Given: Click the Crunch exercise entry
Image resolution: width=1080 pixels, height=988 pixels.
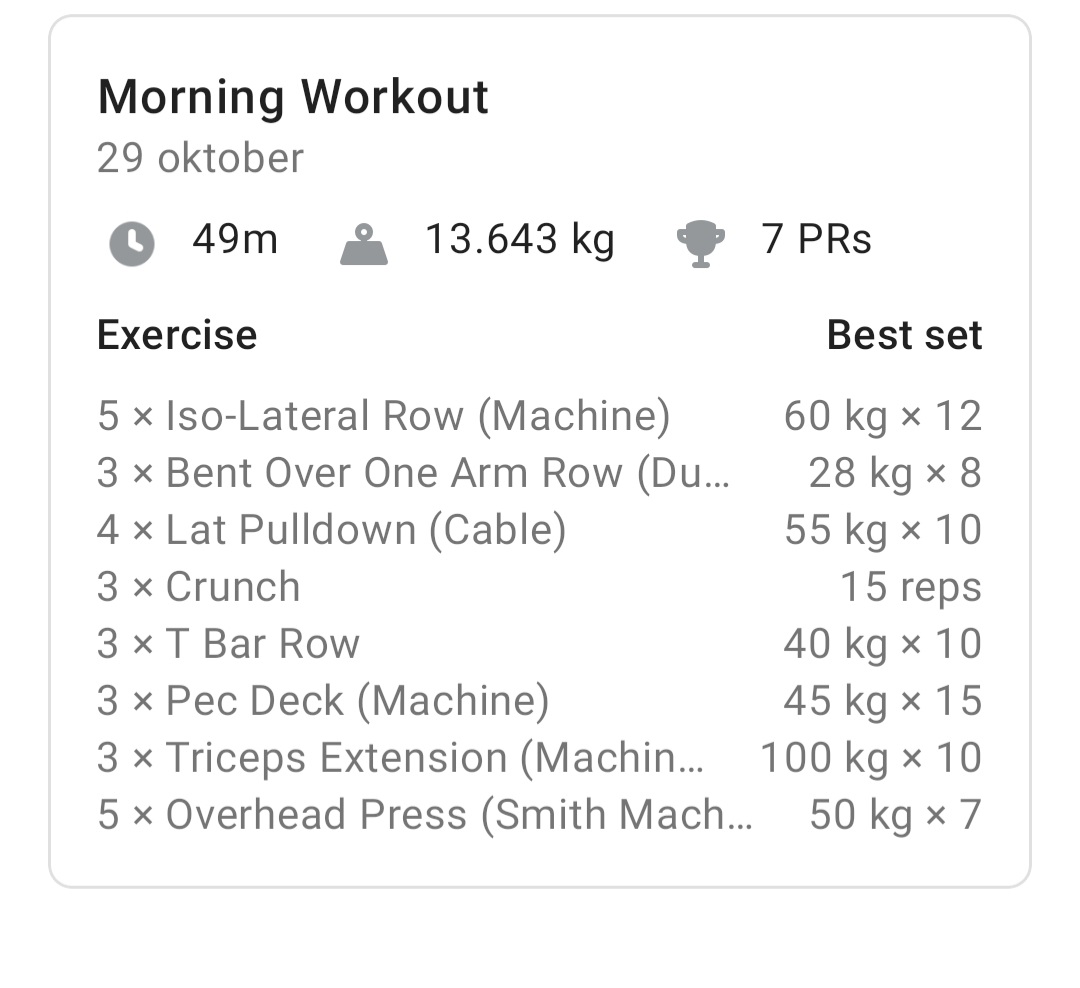Looking at the screenshot, I should coord(199,586).
